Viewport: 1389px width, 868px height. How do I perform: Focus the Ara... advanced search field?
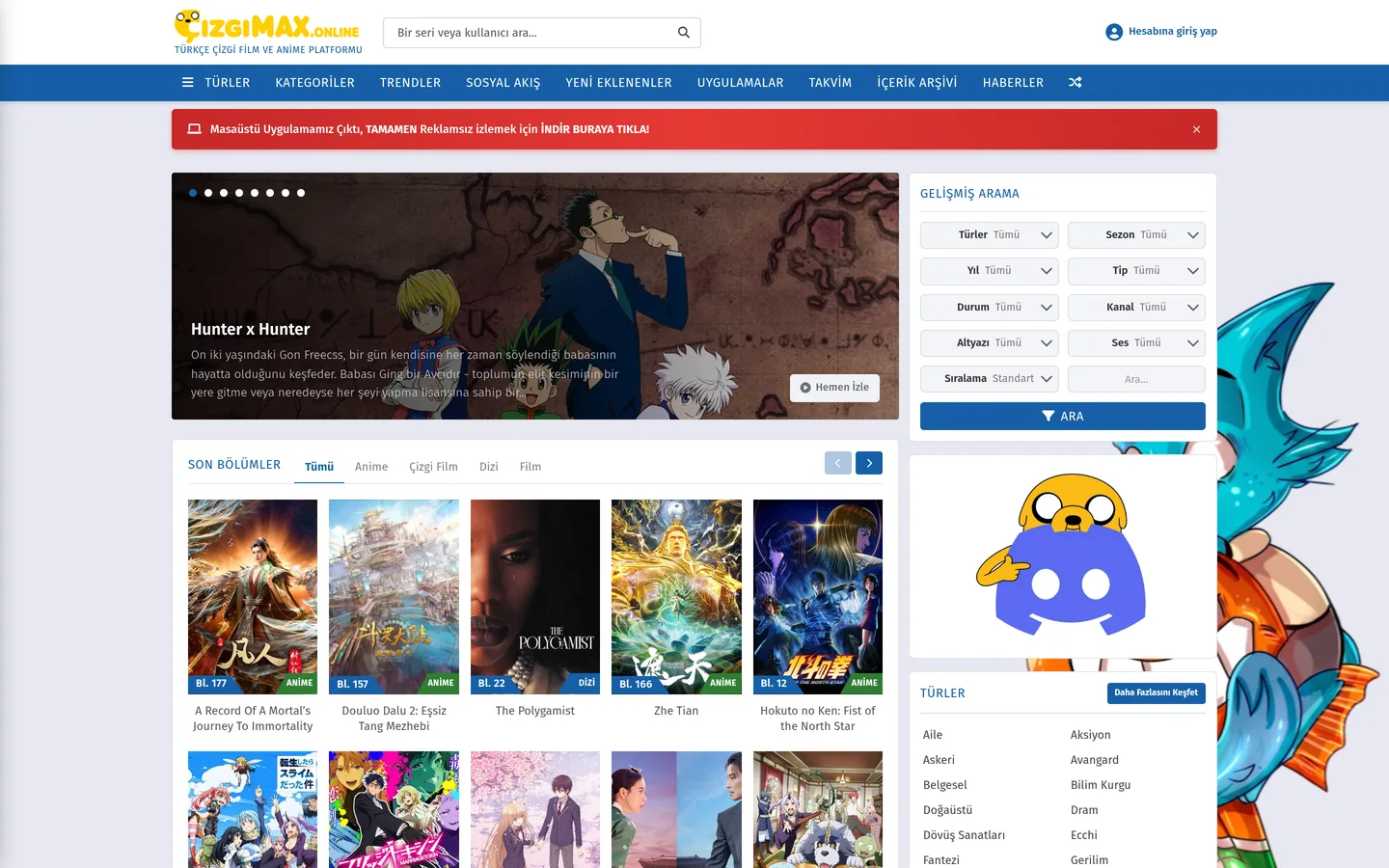(x=1136, y=379)
